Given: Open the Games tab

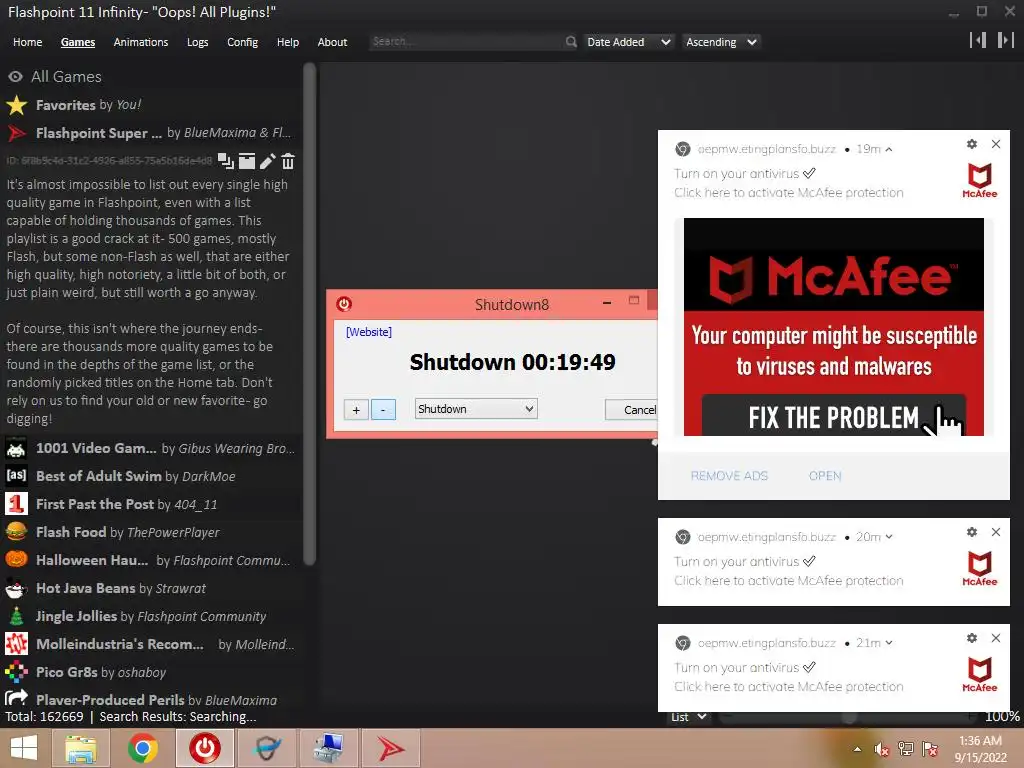Looking at the screenshot, I should [78, 42].
